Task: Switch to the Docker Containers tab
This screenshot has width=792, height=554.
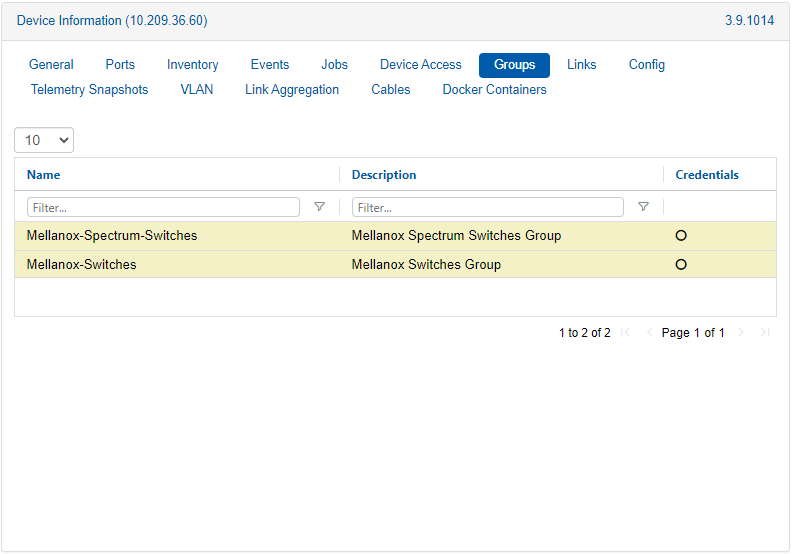Action: (x=494, y=90)
